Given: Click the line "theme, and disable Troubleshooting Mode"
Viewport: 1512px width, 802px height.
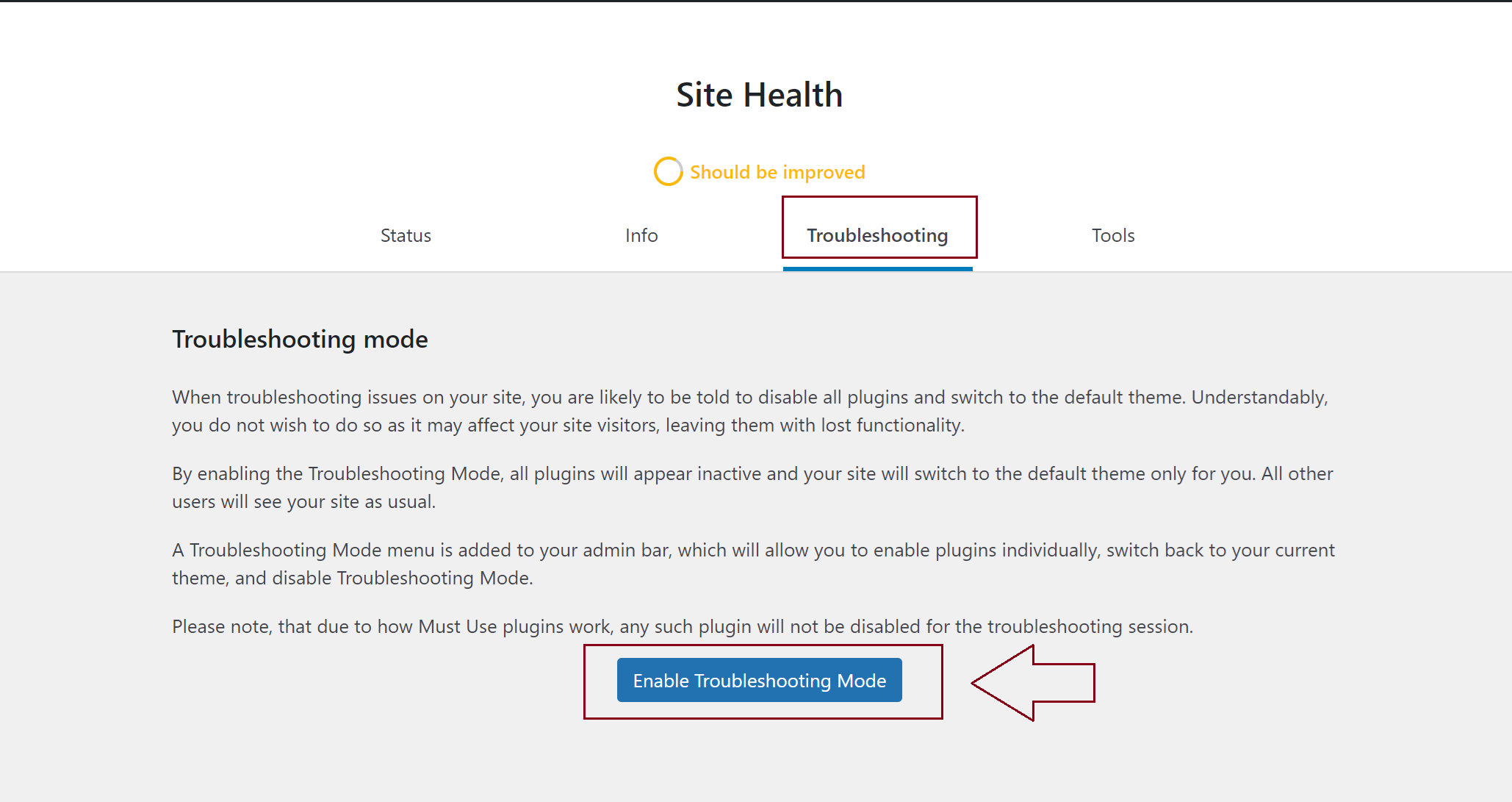Looking at the screenshot, I should 352,578.
